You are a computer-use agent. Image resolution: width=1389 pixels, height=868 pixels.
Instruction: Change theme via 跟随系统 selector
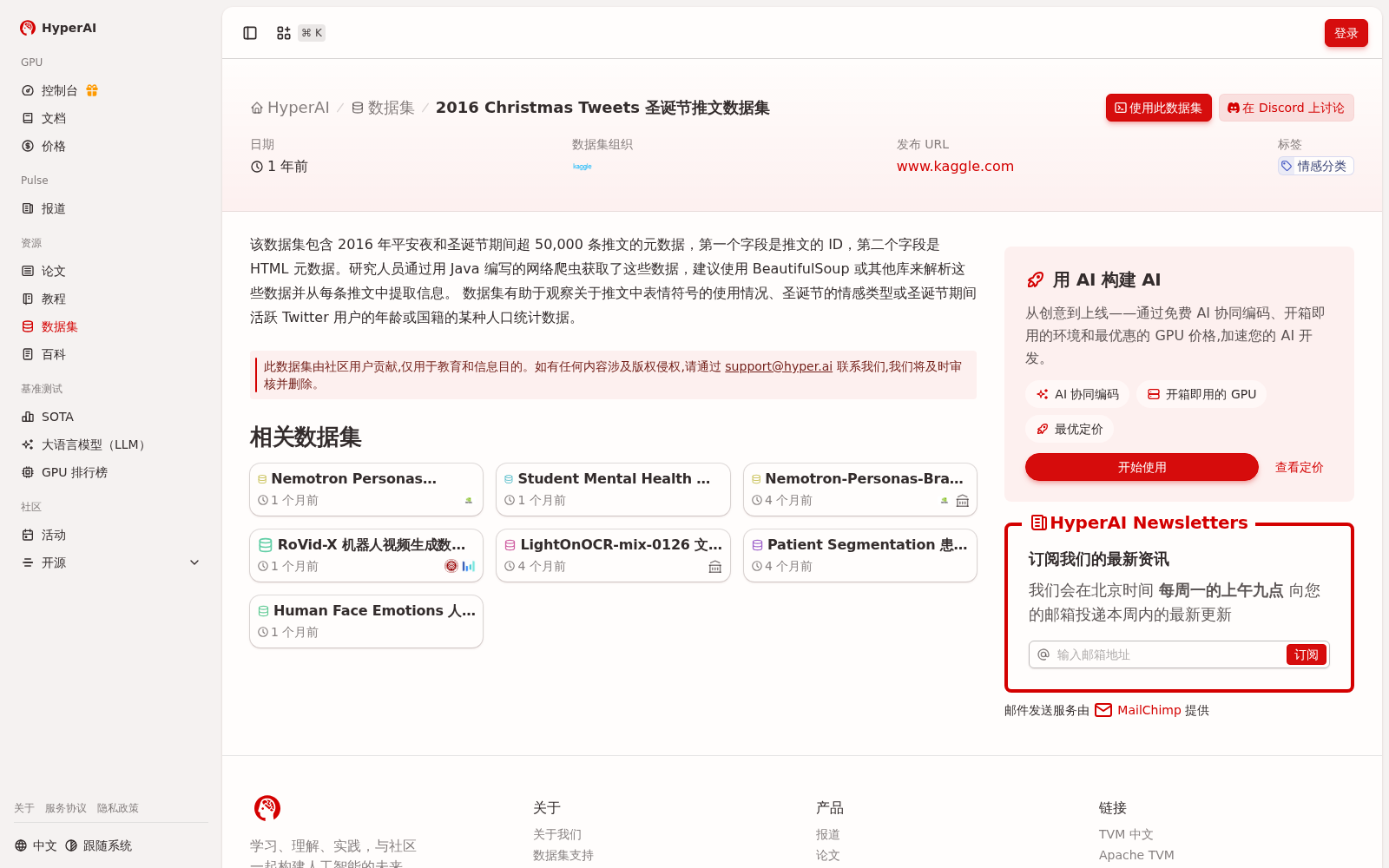pyautogui.click(x=98, y=845)
